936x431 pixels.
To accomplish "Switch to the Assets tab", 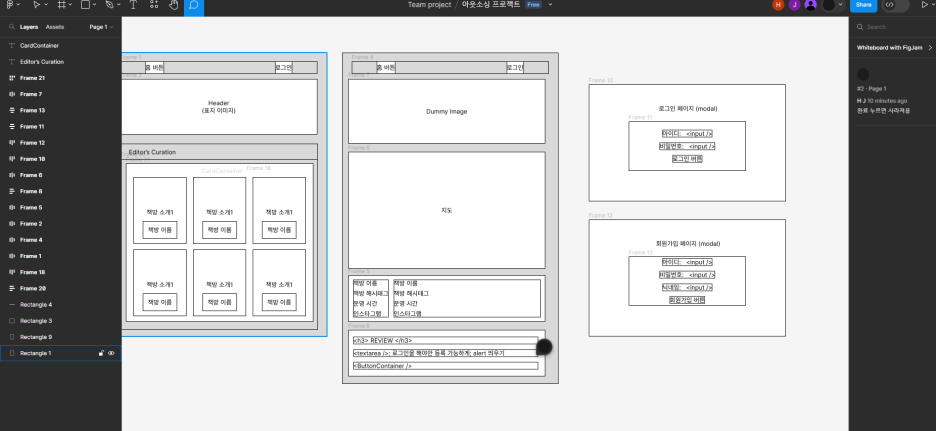I will 55,27.
